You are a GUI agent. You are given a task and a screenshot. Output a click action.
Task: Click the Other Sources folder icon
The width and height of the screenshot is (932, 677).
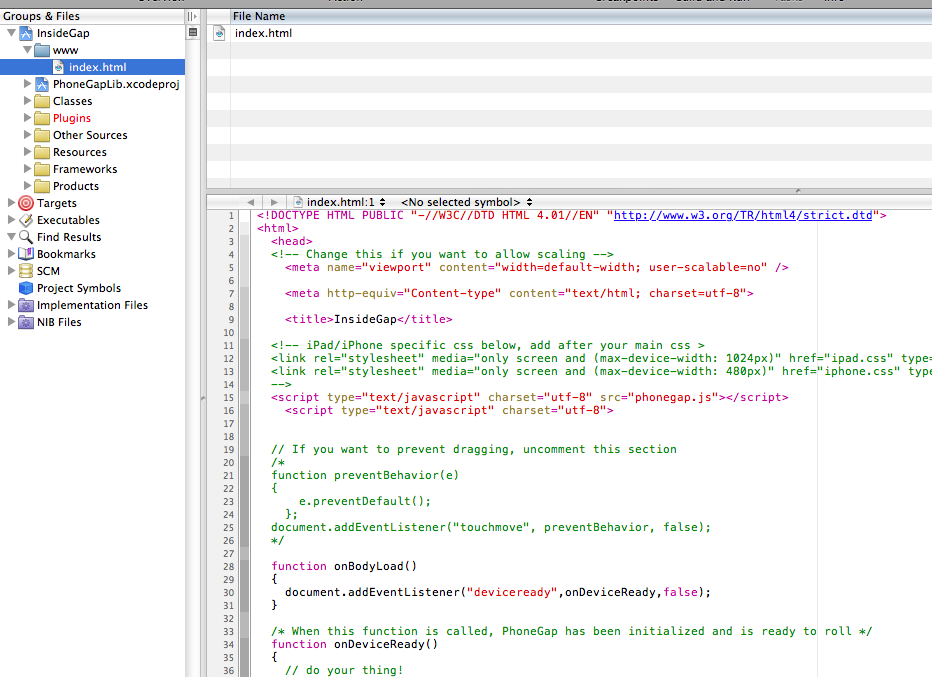42,135
